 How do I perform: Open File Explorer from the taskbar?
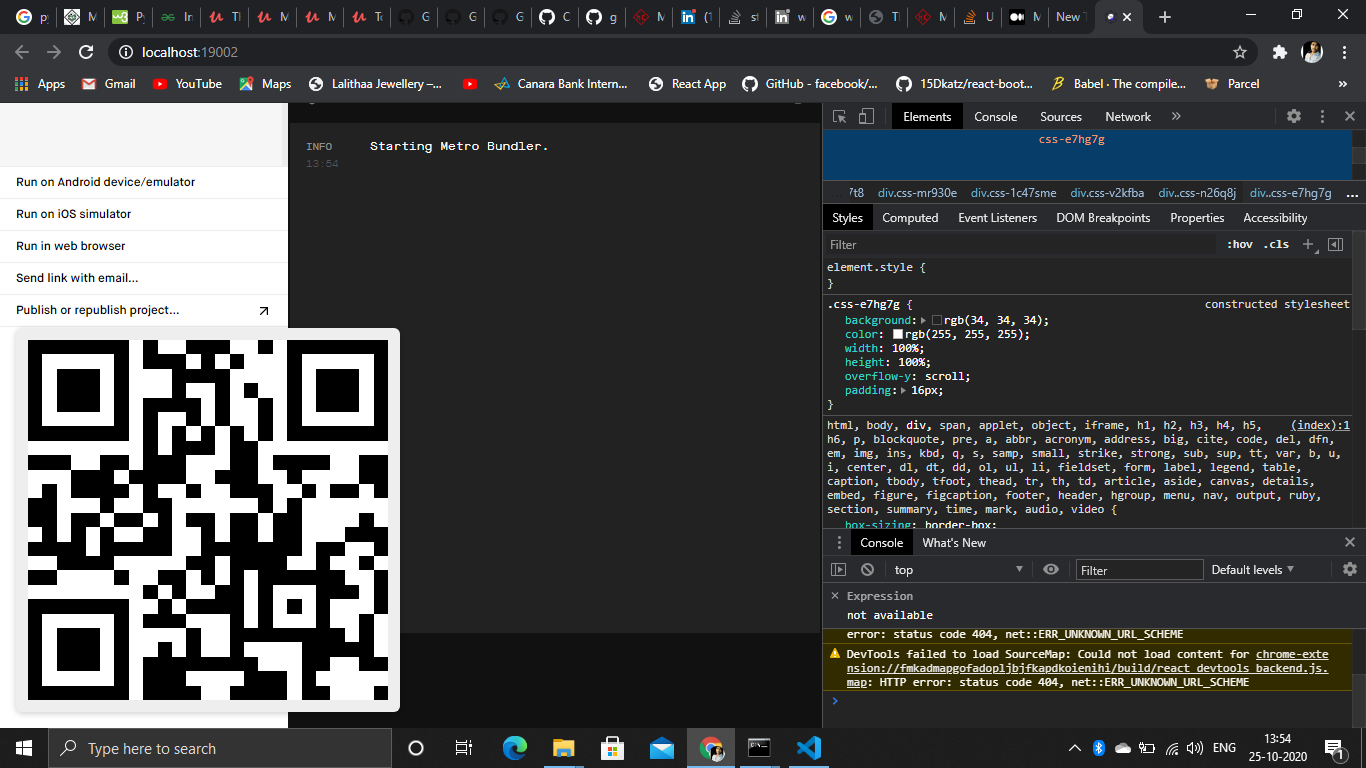564,748
